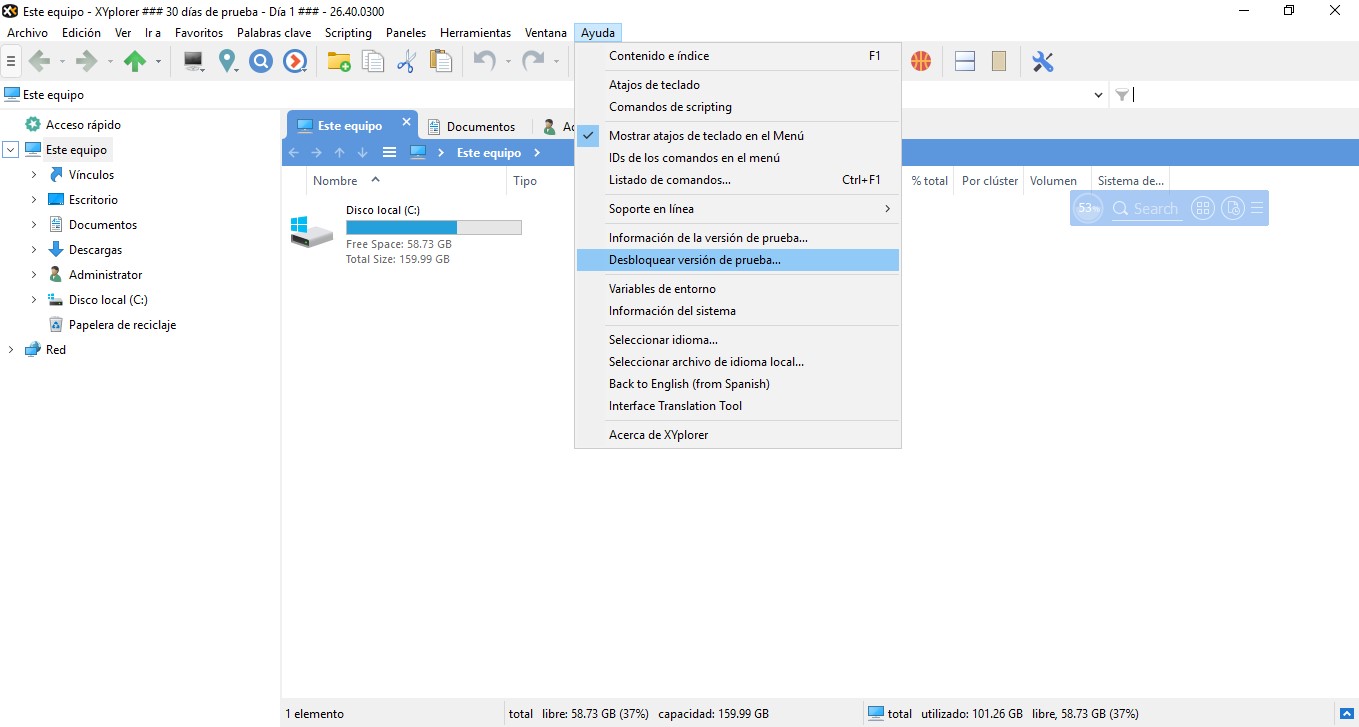Uncheck Mostrar atajos de teclado en el Menú
The height and width of the screenshot is (727, 1359).
click(707, 135)
